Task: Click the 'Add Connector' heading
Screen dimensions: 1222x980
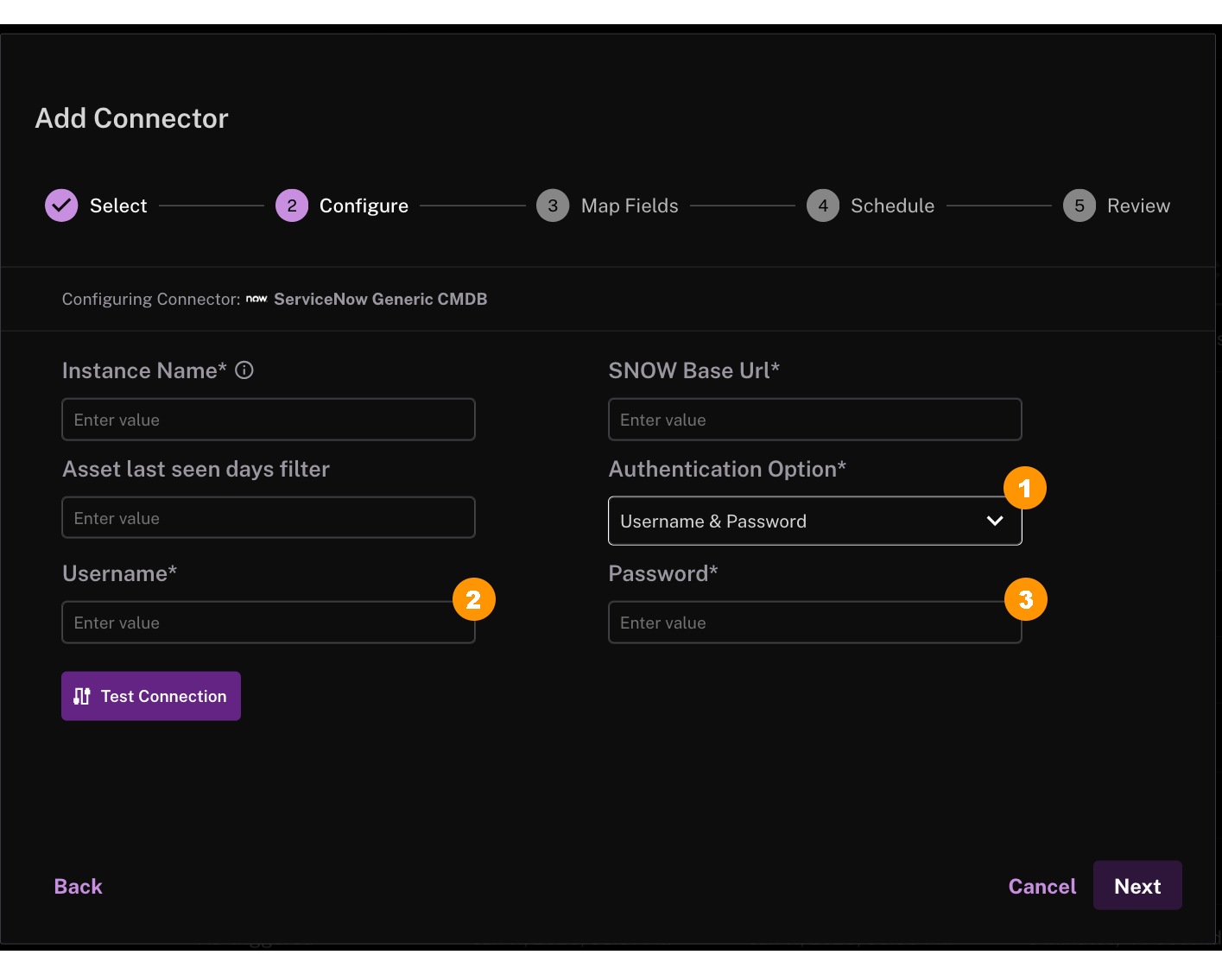Action: pyautogui.click(x=131, y=118)
